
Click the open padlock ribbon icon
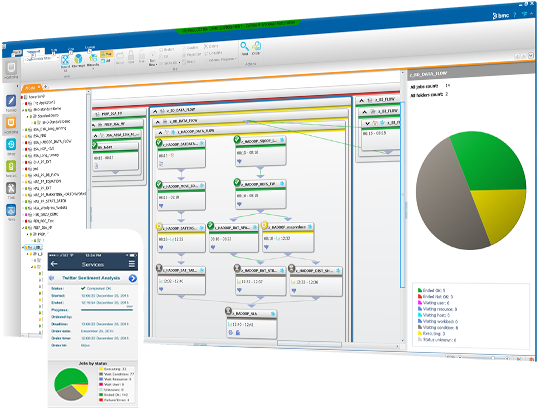tap(141, 55)
